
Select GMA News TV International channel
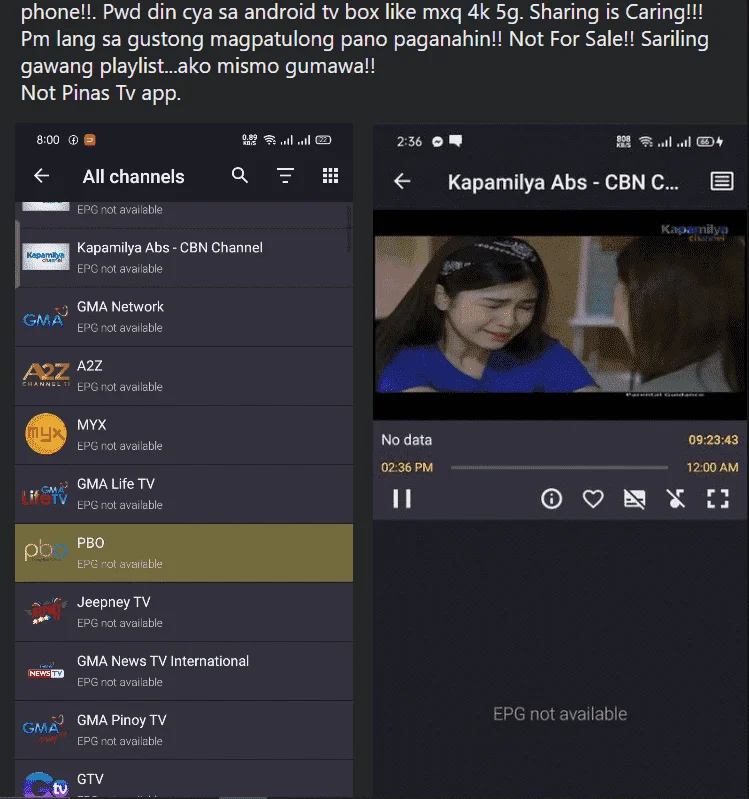point(184,671)
